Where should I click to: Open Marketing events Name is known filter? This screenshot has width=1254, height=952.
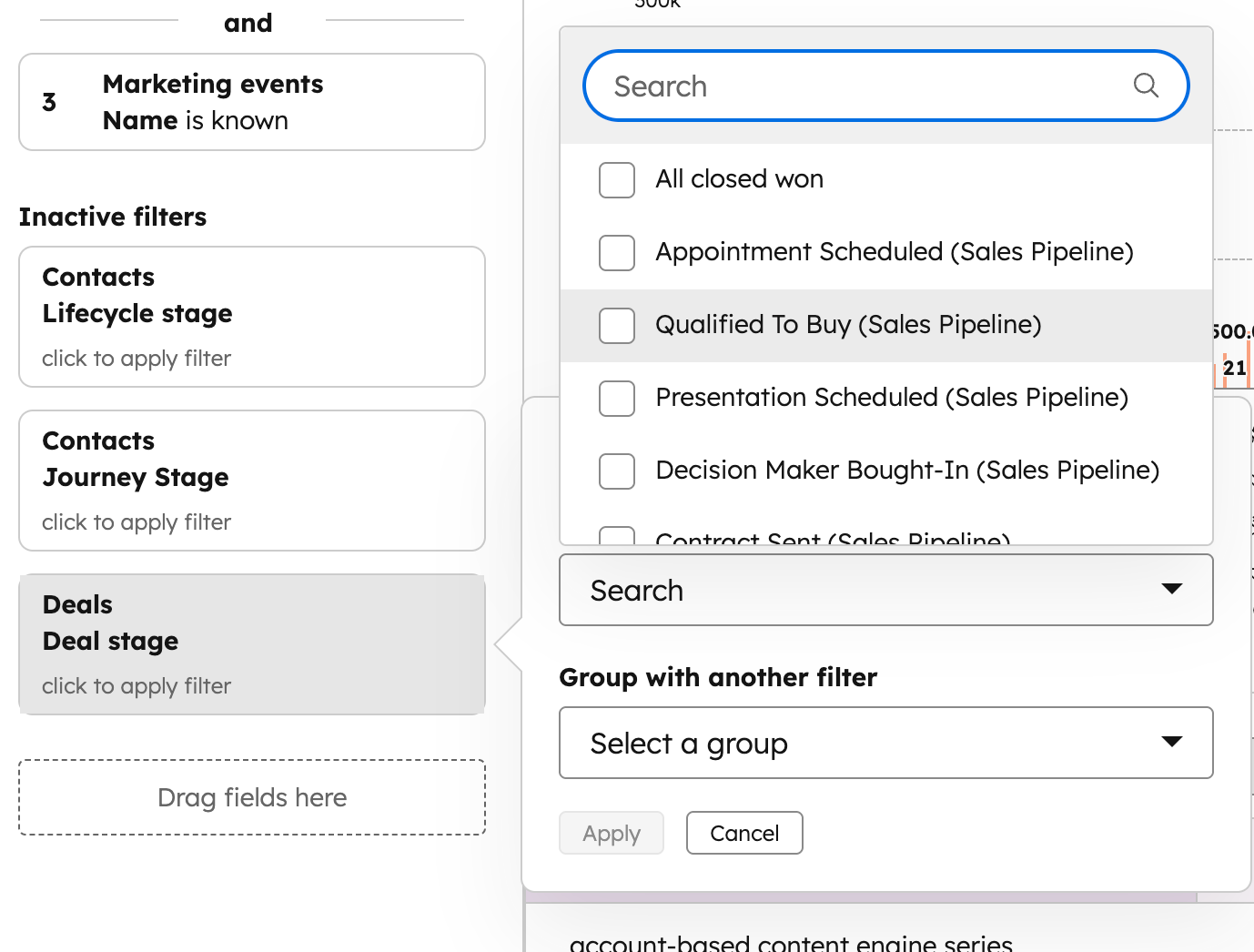[252, 102]
